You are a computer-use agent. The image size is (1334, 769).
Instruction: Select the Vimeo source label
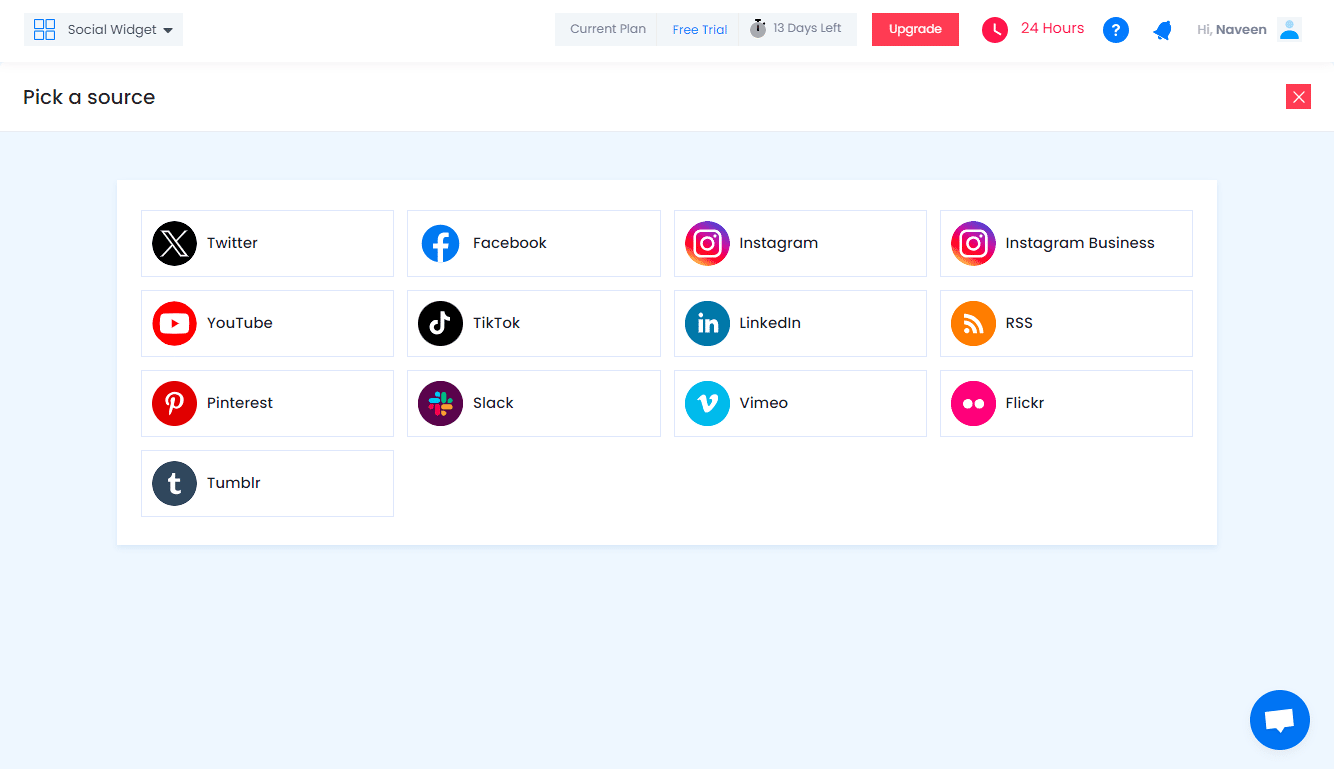[x=764, y=403]
